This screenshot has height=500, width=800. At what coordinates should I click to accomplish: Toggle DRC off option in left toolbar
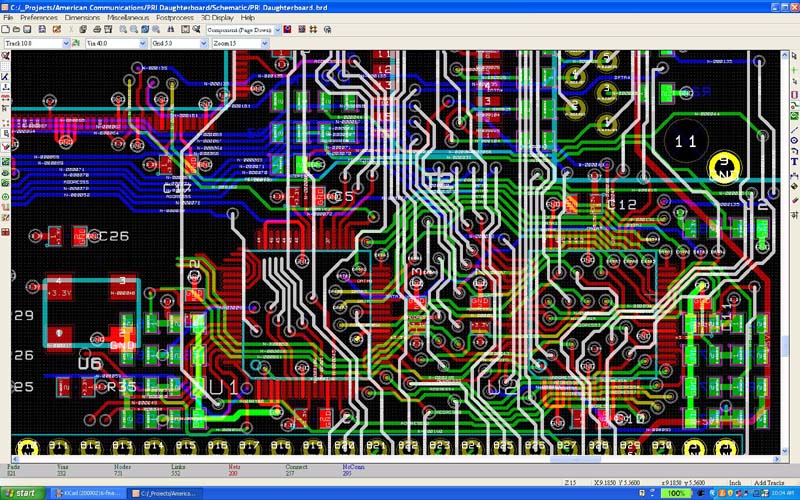[x=5, y=56]
